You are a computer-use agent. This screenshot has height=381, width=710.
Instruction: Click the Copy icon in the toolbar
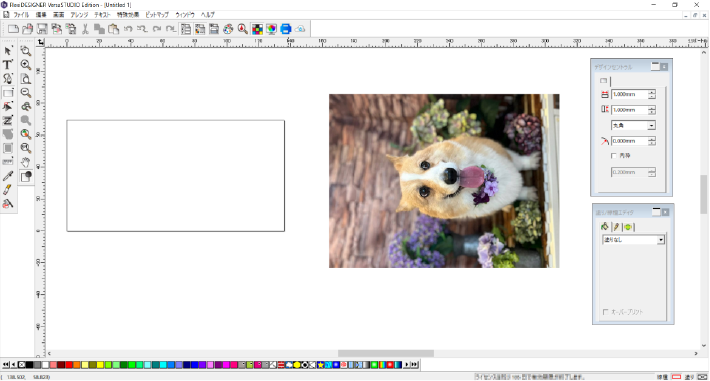pos(99,29)
